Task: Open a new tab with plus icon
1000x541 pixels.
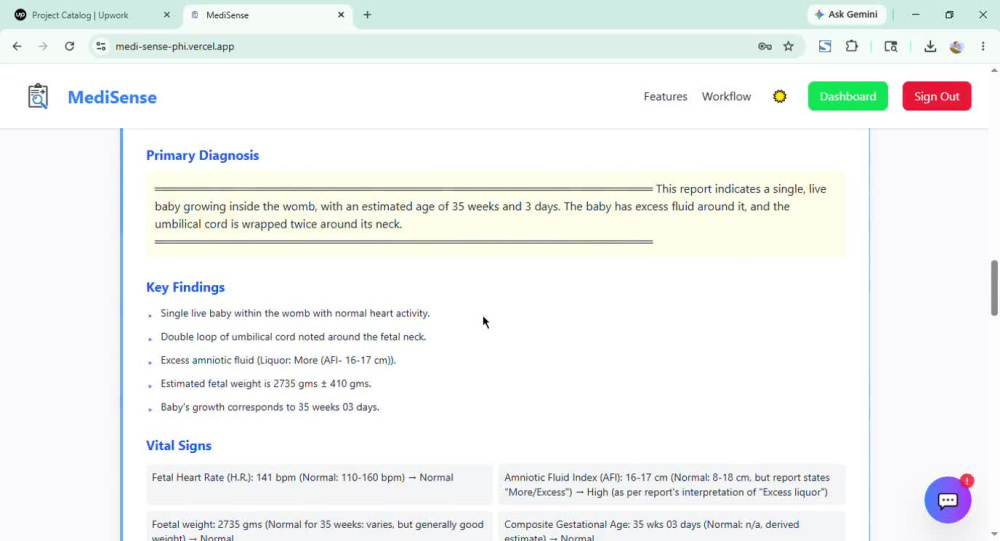Action: click(367, 15)
